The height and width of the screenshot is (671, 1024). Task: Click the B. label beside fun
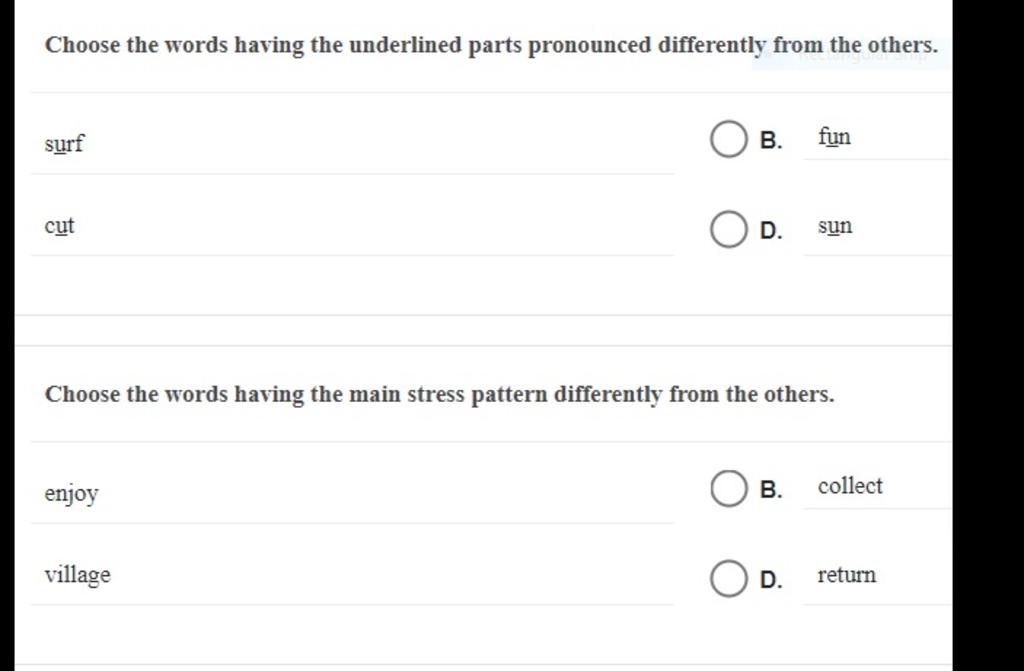tap(771, 140)
